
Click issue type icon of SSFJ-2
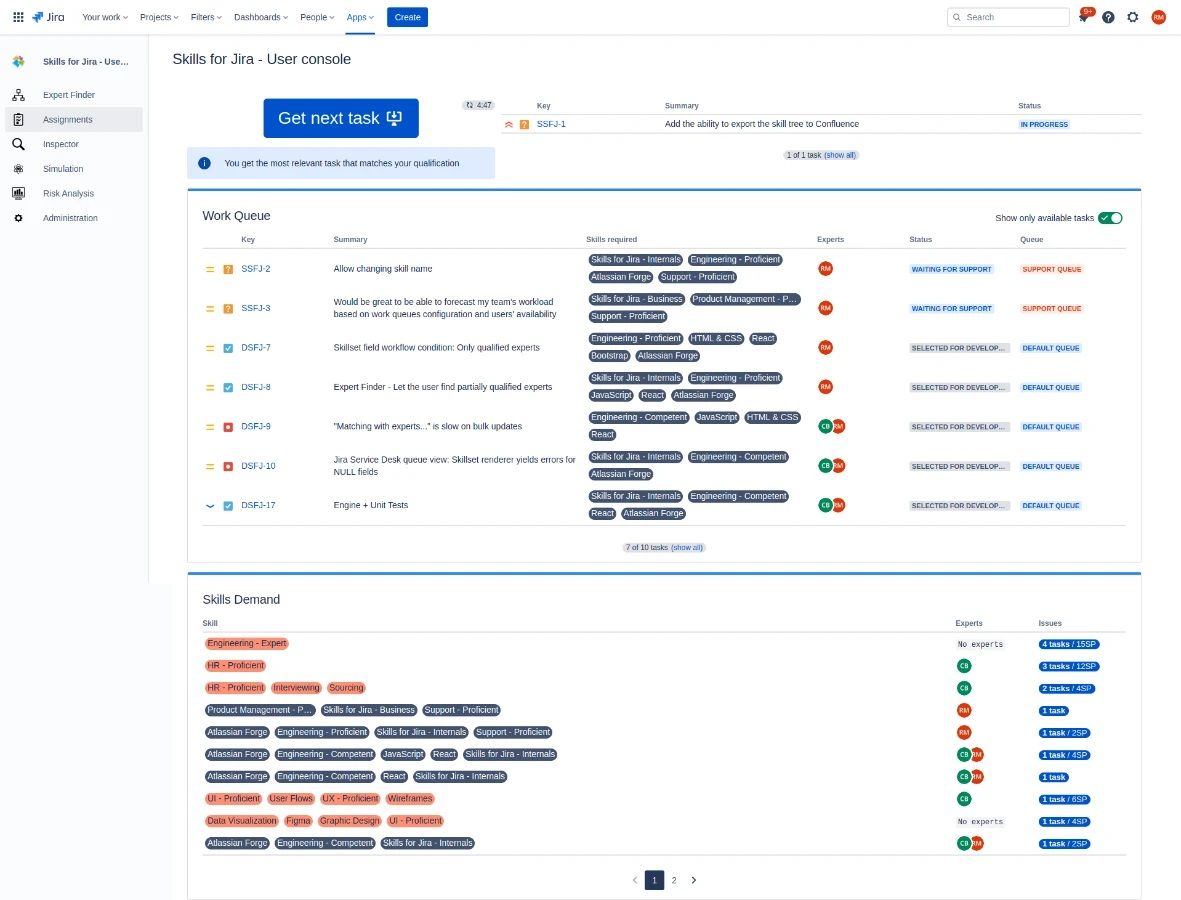tap(228, 269)
